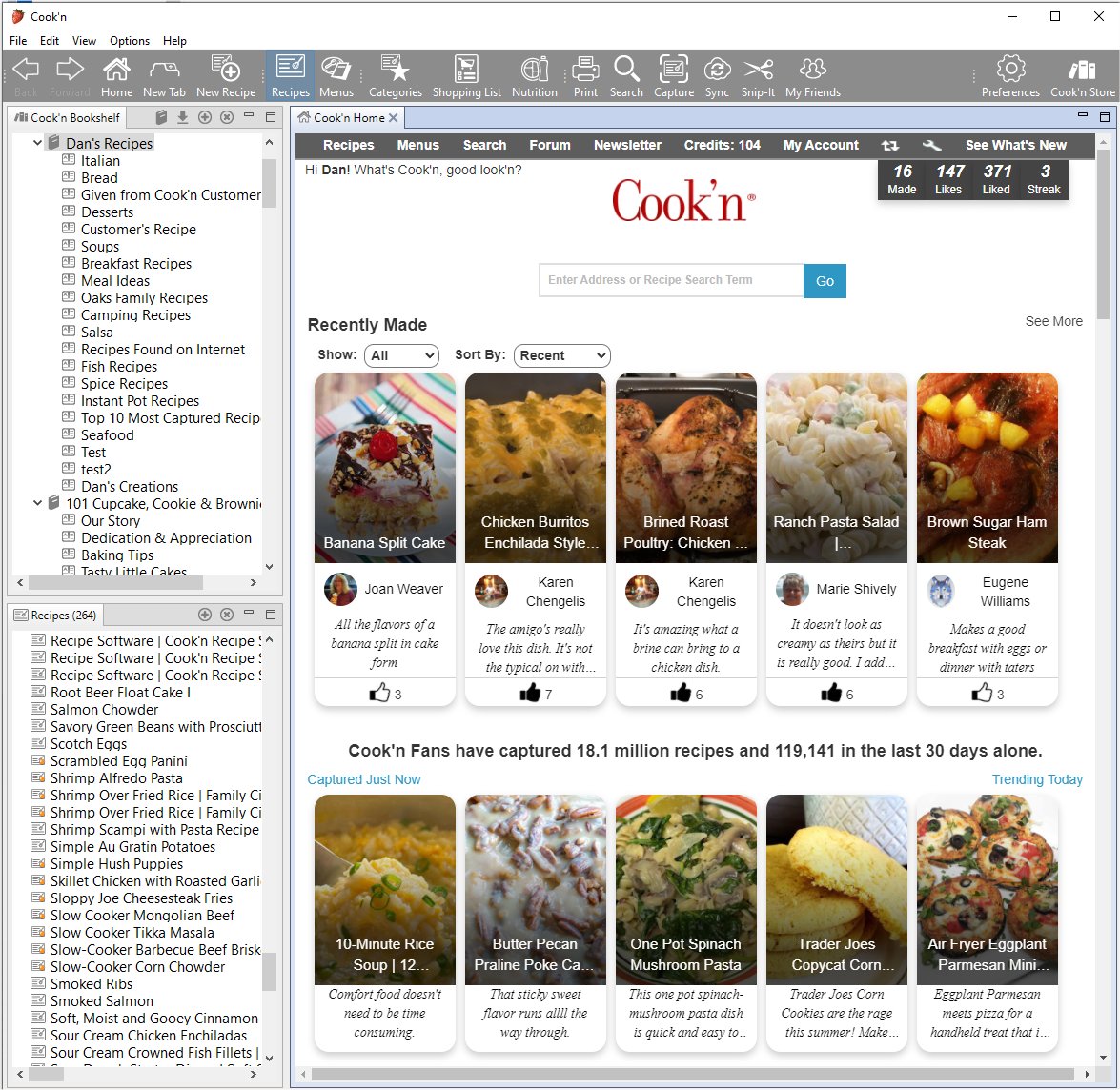This screenshot has height=1090, width=1120.
Task: Click the 147 Likes stat
Action: pyautogui.click(x=948, y=178)
